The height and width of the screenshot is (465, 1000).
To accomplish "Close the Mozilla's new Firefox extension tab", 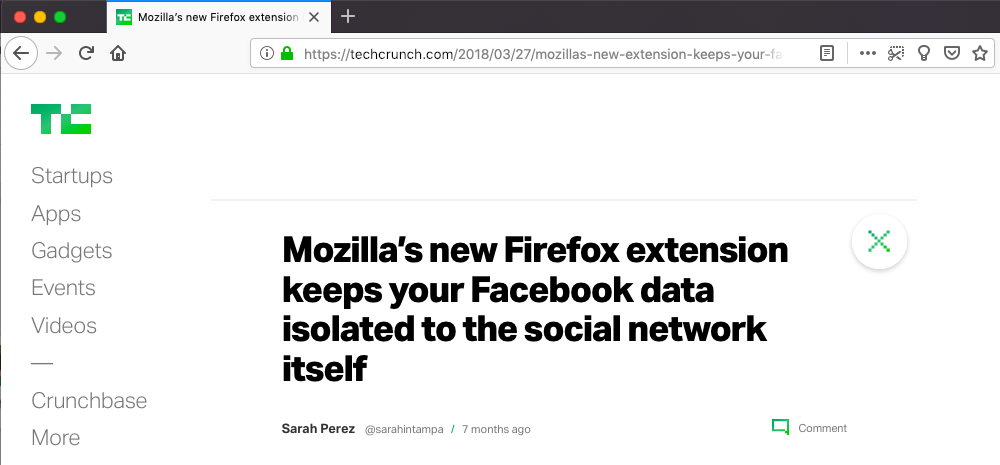I will 313,17.
